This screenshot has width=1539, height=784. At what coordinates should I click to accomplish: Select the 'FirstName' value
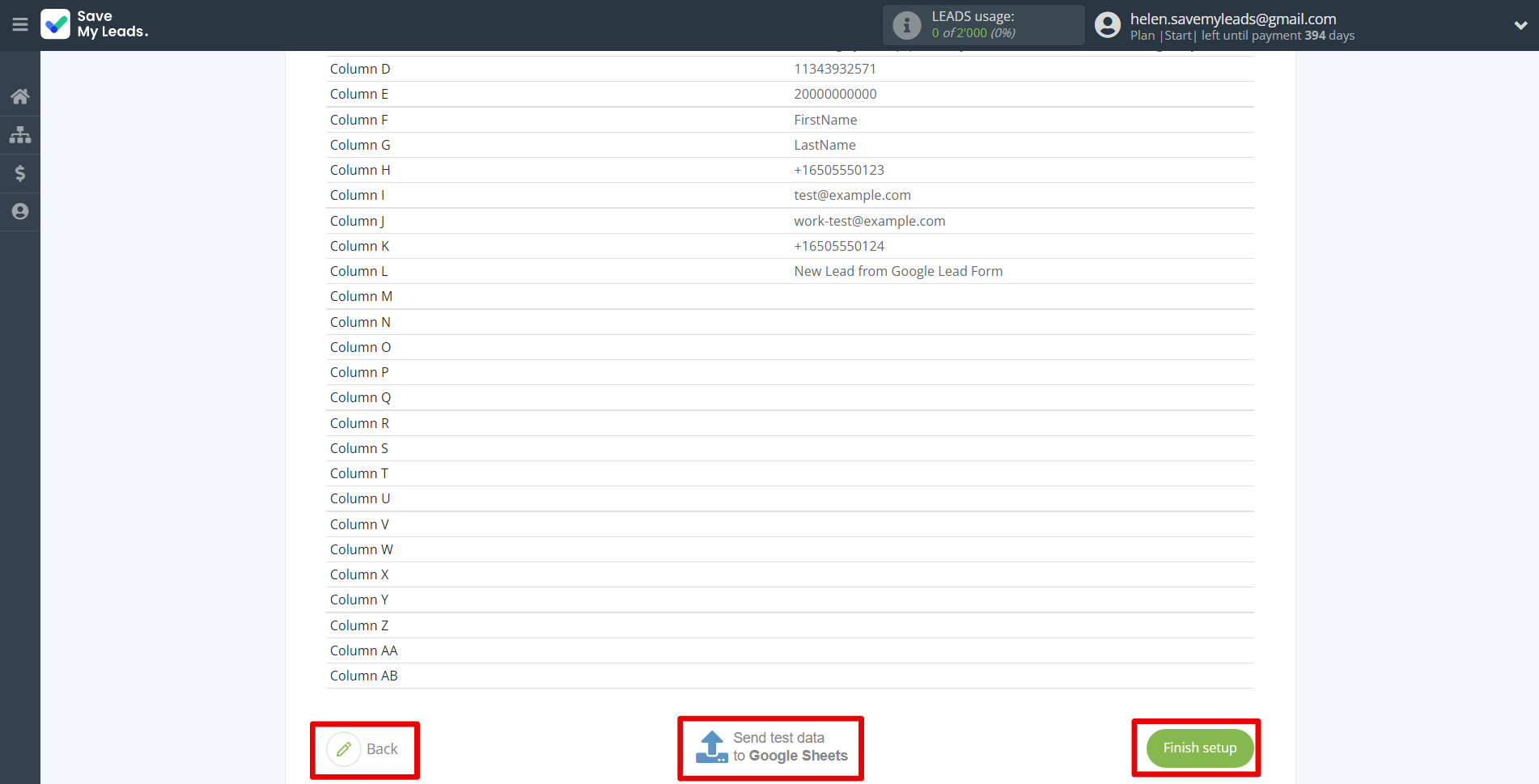[825, 120]
